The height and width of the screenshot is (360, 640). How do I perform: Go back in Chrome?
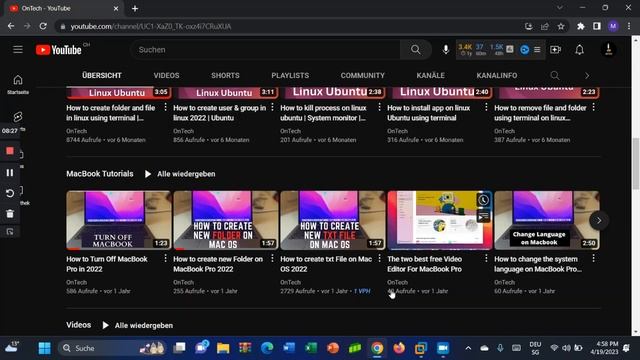tap(11, 27)
